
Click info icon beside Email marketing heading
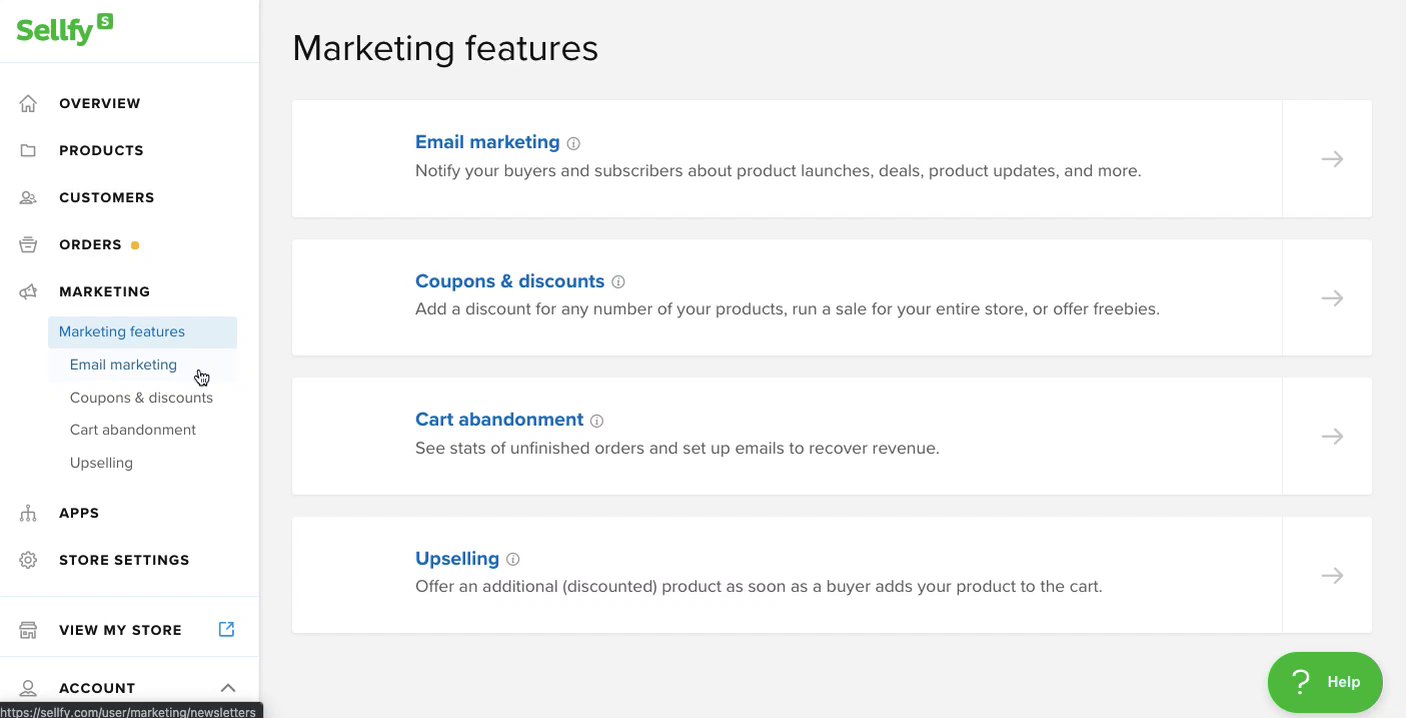(x=573, y=143)
